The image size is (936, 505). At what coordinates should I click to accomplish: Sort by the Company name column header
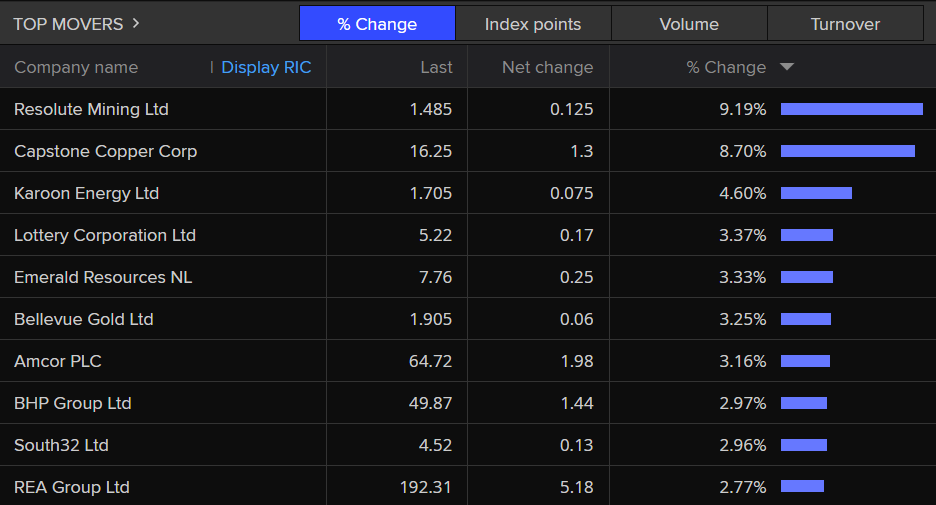tap(76, 67)
